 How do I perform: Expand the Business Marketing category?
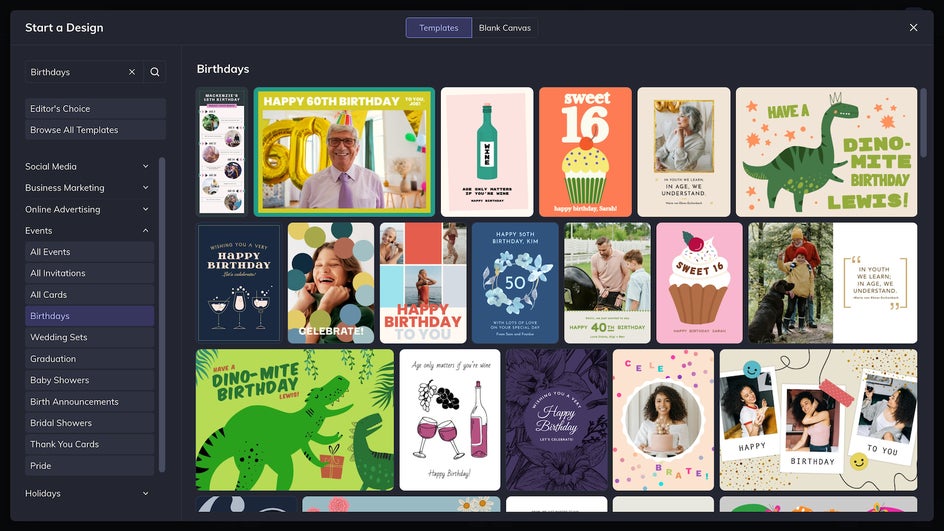pyautogui.click(x=87, y=188)
